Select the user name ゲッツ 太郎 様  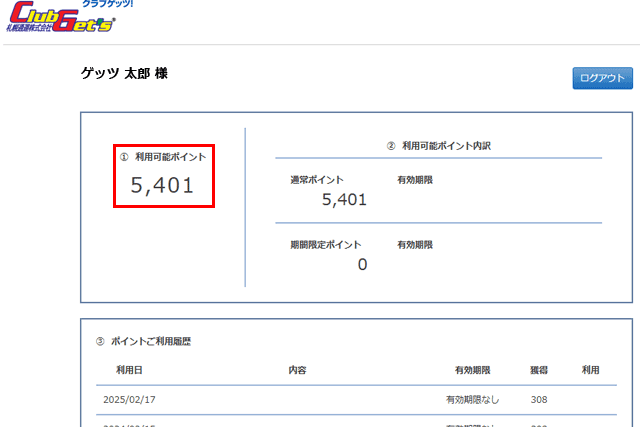124,74
